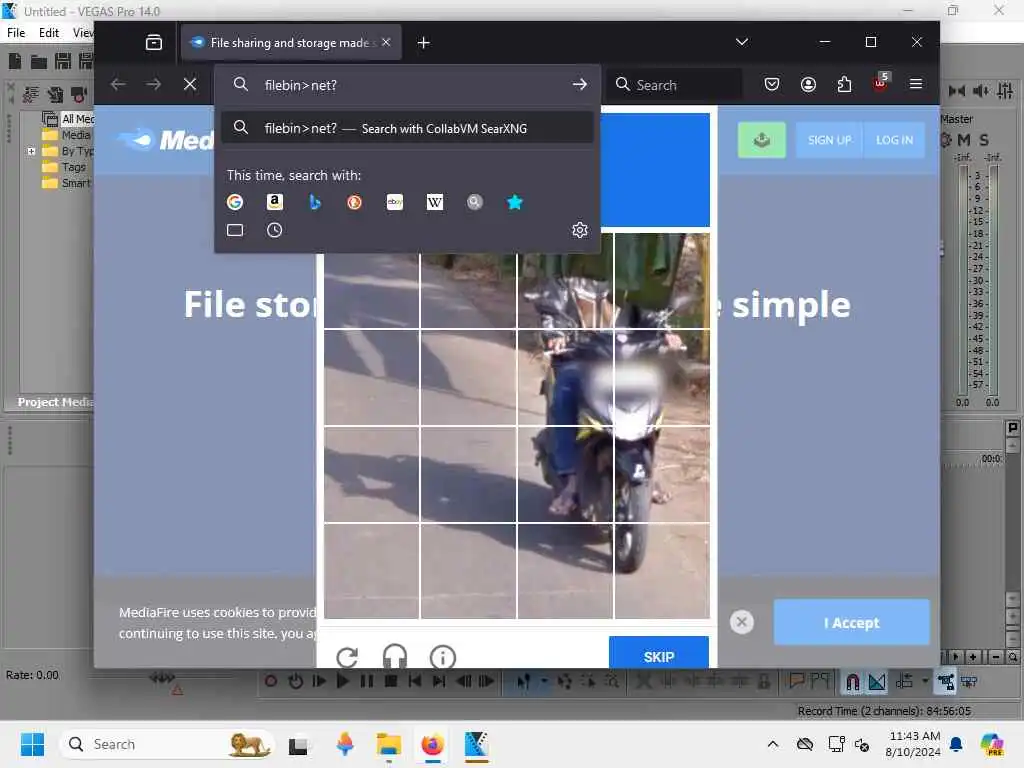
Task: Click the go arrow in address bar
Action: (x=579, y=85)
